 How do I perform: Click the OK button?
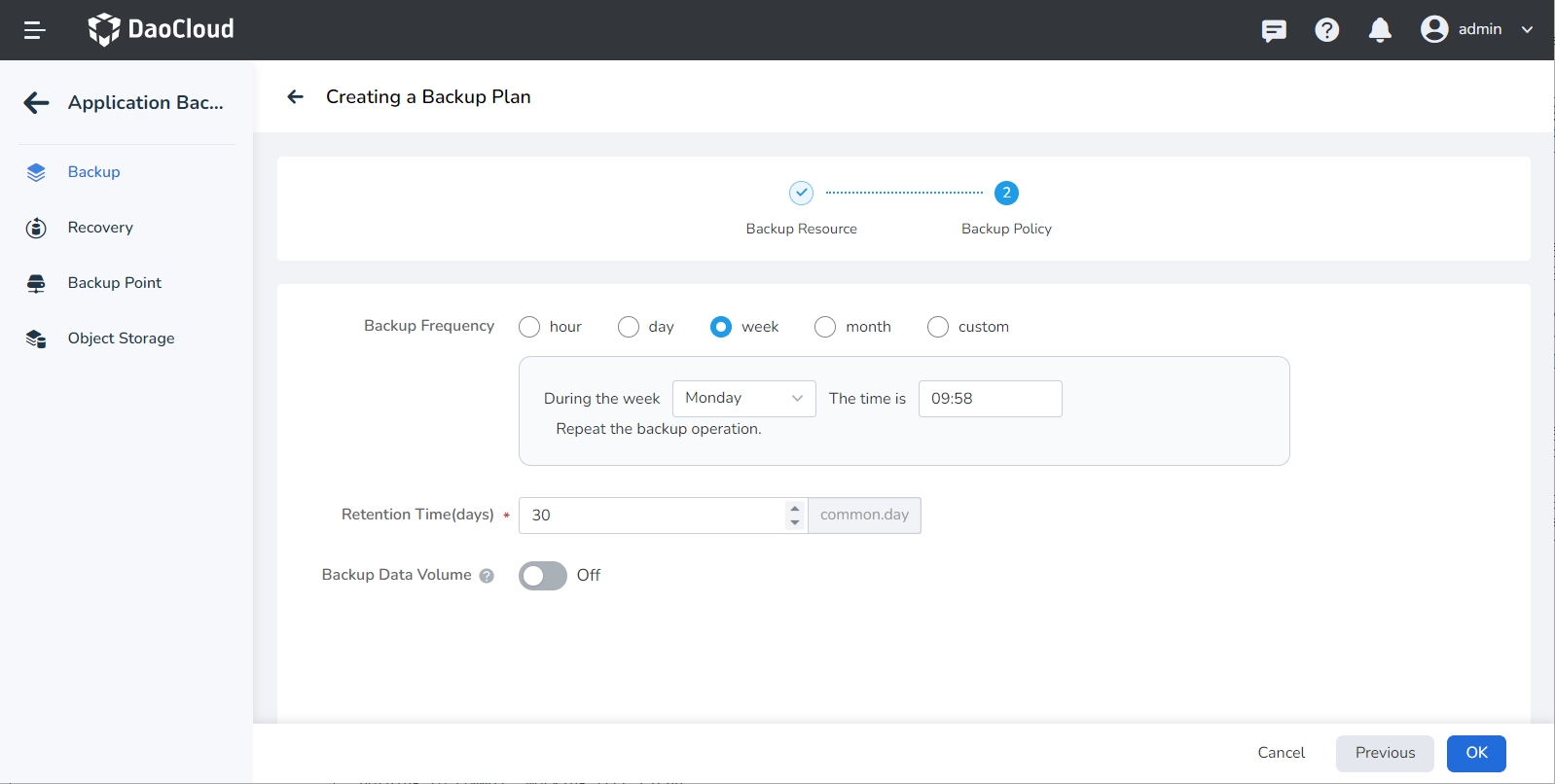1475,753
